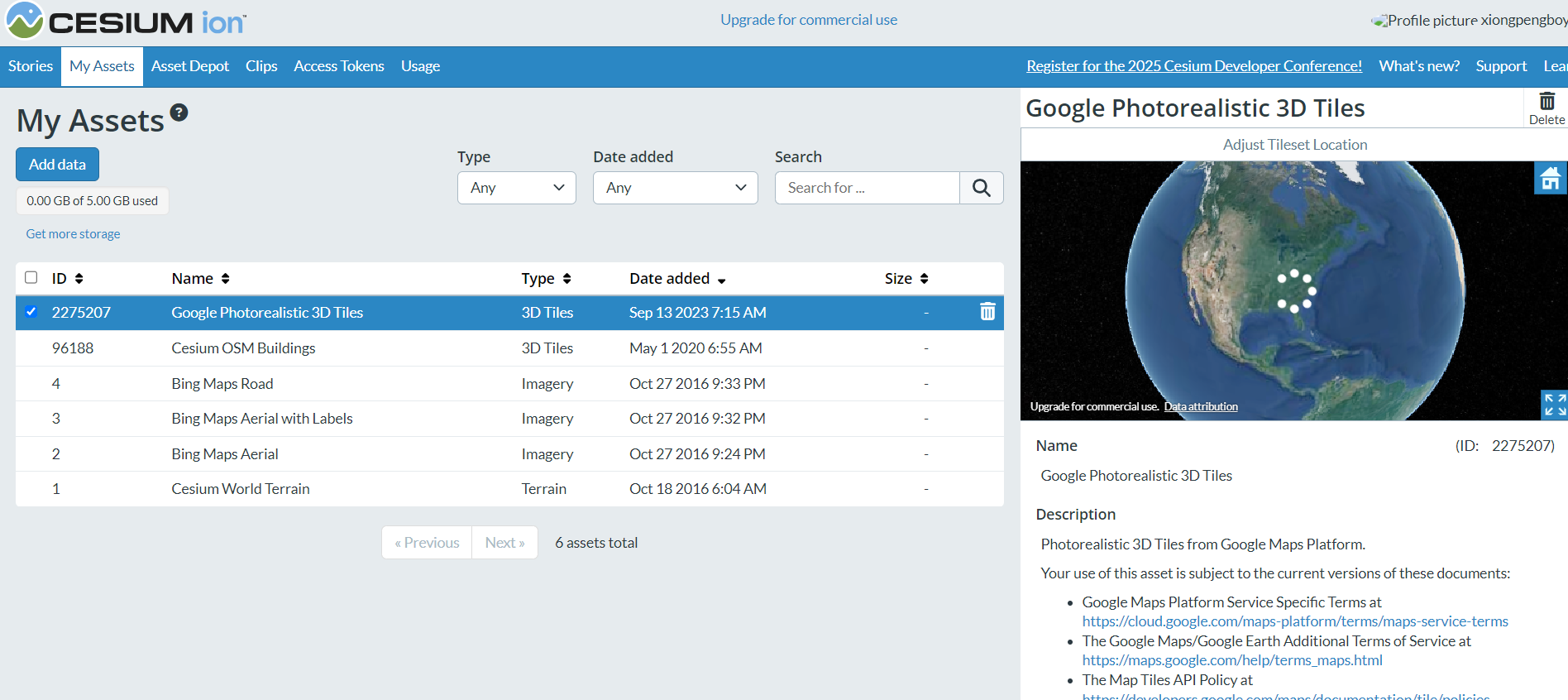The height and width of the screenshot is (700, 1568).
Task: View the Usage tab
Action: click(420, 66)
